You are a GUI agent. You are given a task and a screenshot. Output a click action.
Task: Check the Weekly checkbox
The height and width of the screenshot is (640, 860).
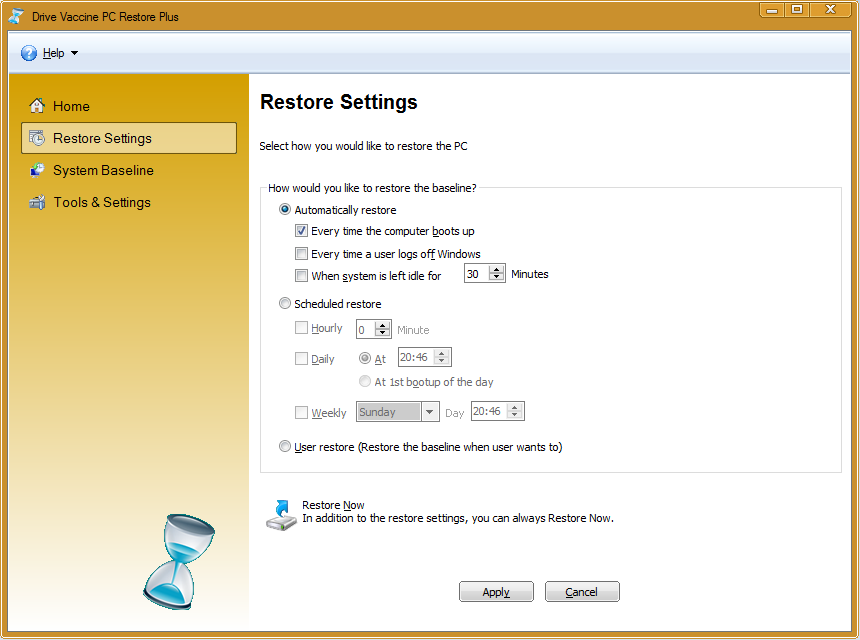pyautogui.click(x=301, y=412)
